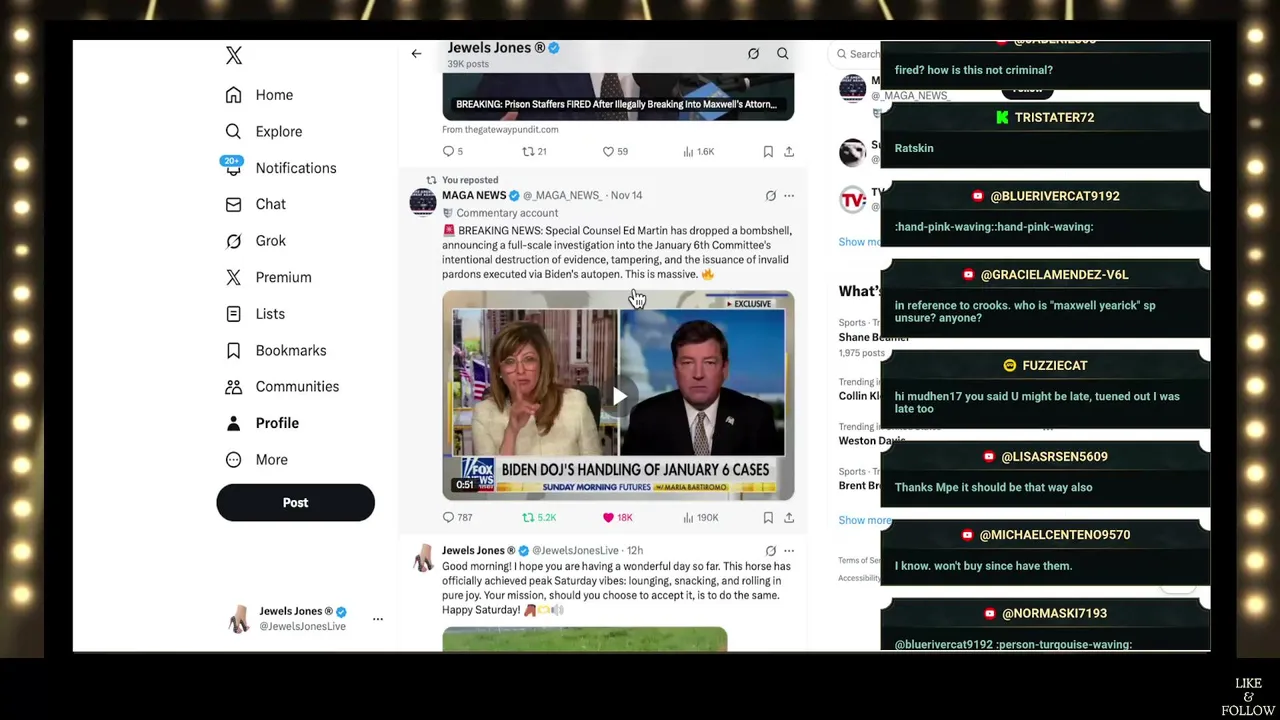Viewport: 1280px width, 720px height.
Task: Like the Gateway Pundit post with 59 likes
Action: 615,152
